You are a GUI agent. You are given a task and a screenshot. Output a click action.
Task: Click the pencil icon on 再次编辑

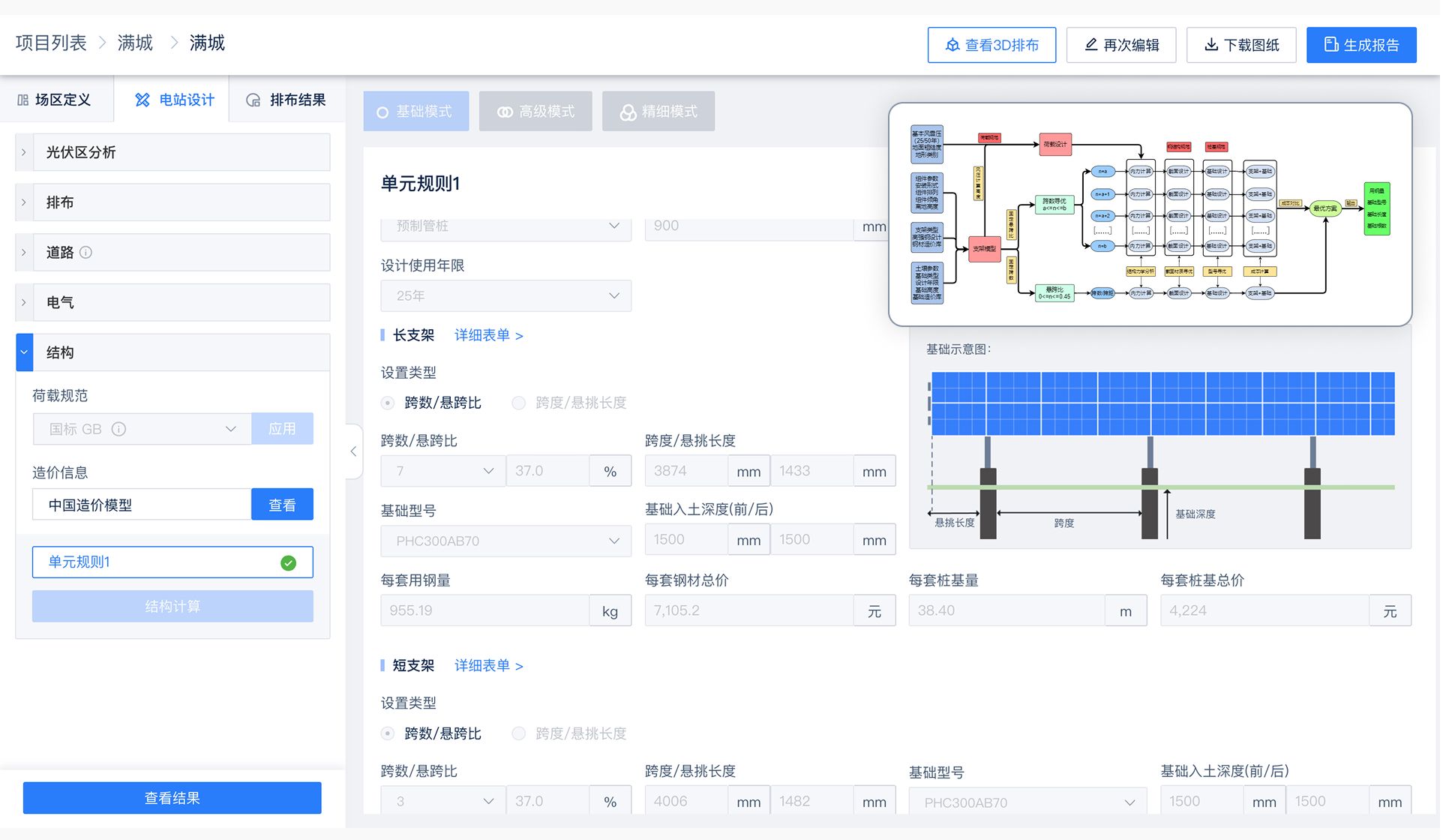click(x=1091, y=45)
